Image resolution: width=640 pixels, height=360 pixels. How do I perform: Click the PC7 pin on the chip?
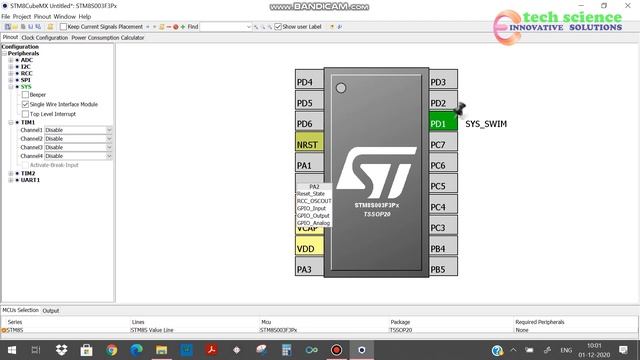point(443,142)
